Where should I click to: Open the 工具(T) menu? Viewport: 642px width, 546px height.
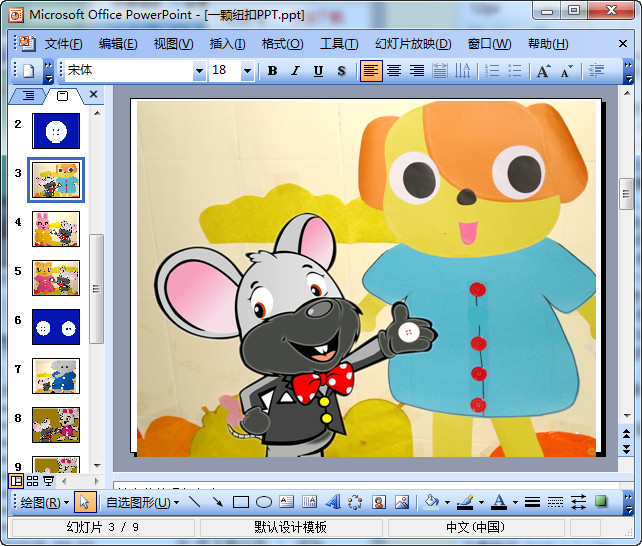[x=339, y=43]
